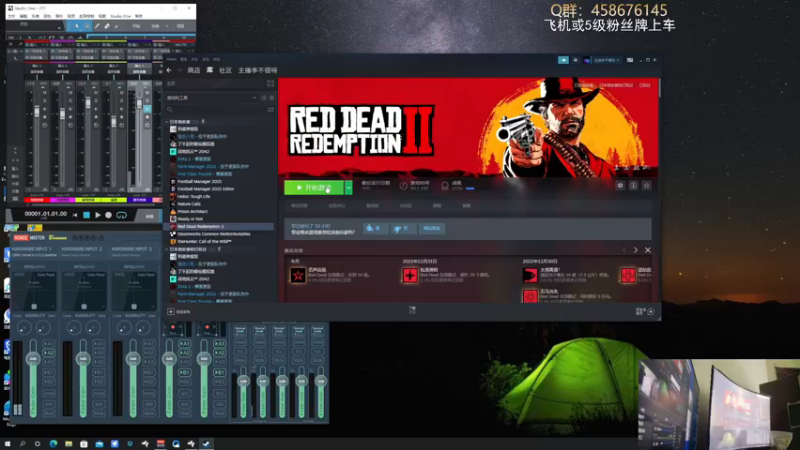800x450 pixels.
Task: Toggle the loop button in Studio One transport
Action: 121,215
